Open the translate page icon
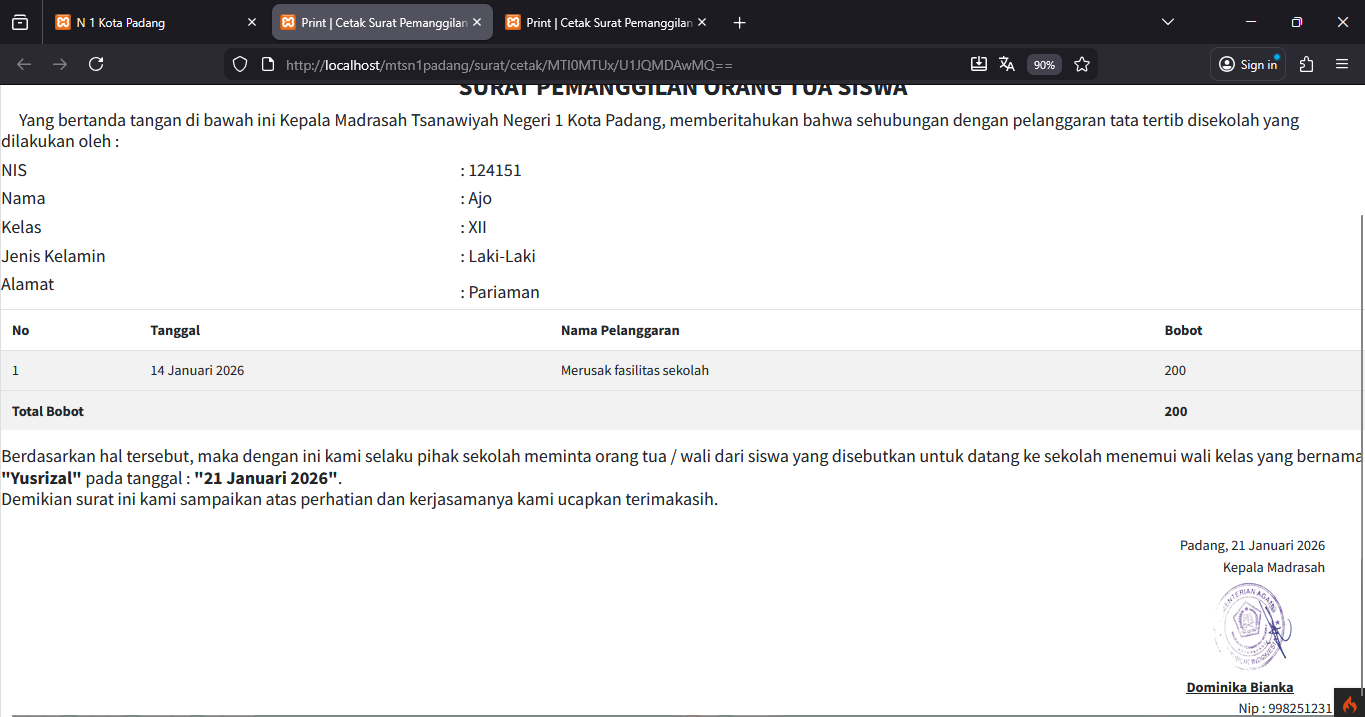Image resolution: width=1365 pixels, height=717 pixels. click(1007, 64)
